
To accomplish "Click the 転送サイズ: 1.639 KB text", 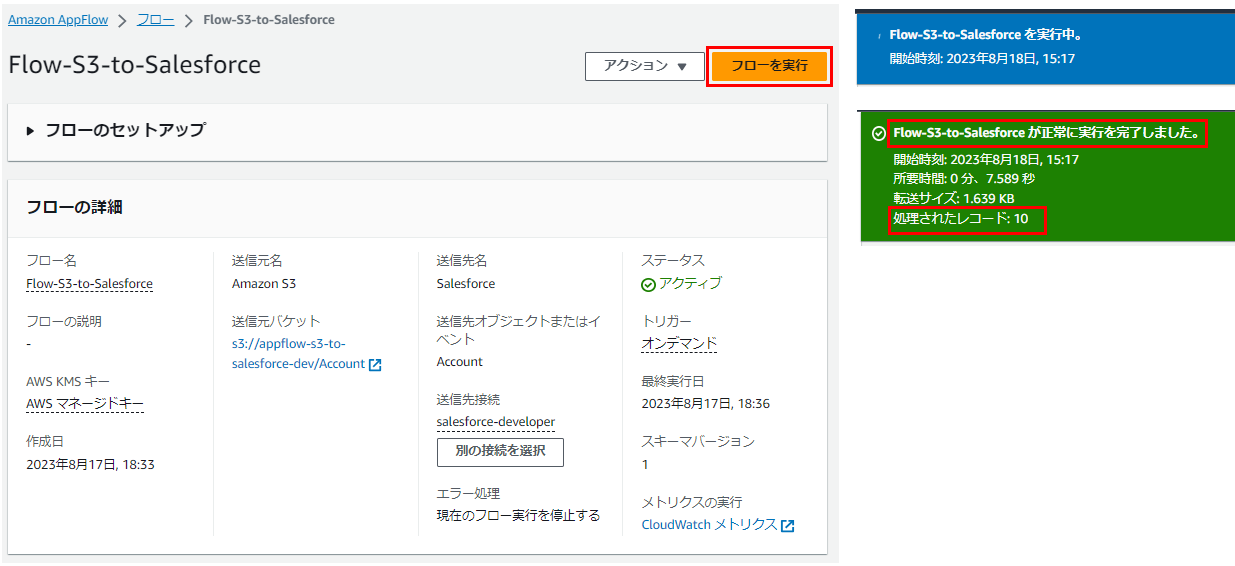I will (x=954, y=198).
